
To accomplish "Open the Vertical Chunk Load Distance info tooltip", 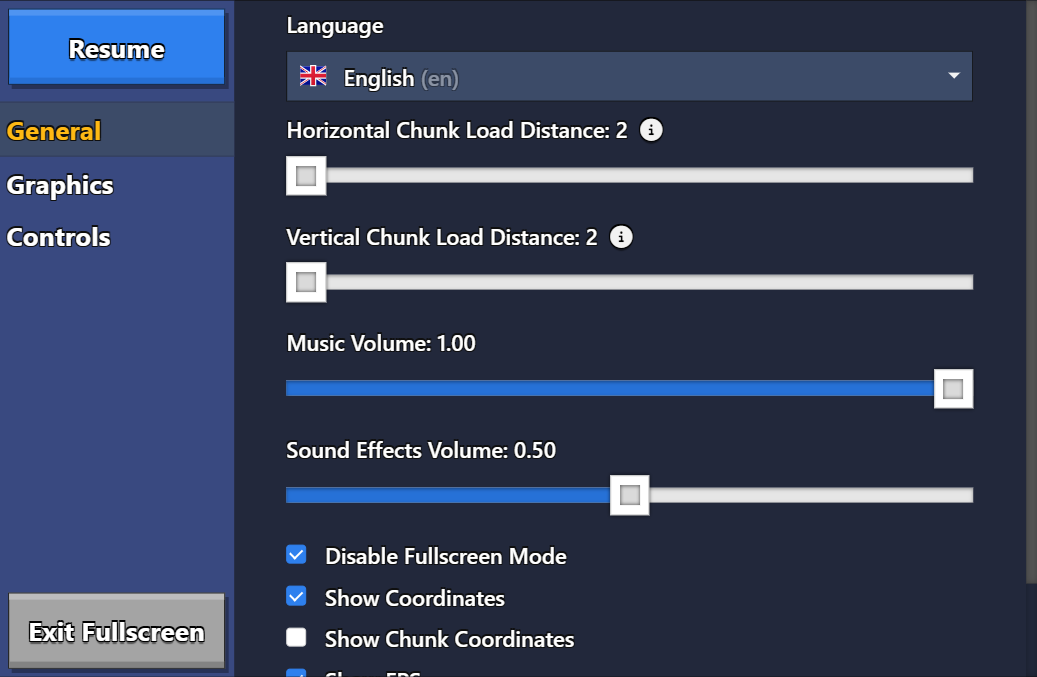I will tap(621, 238).
